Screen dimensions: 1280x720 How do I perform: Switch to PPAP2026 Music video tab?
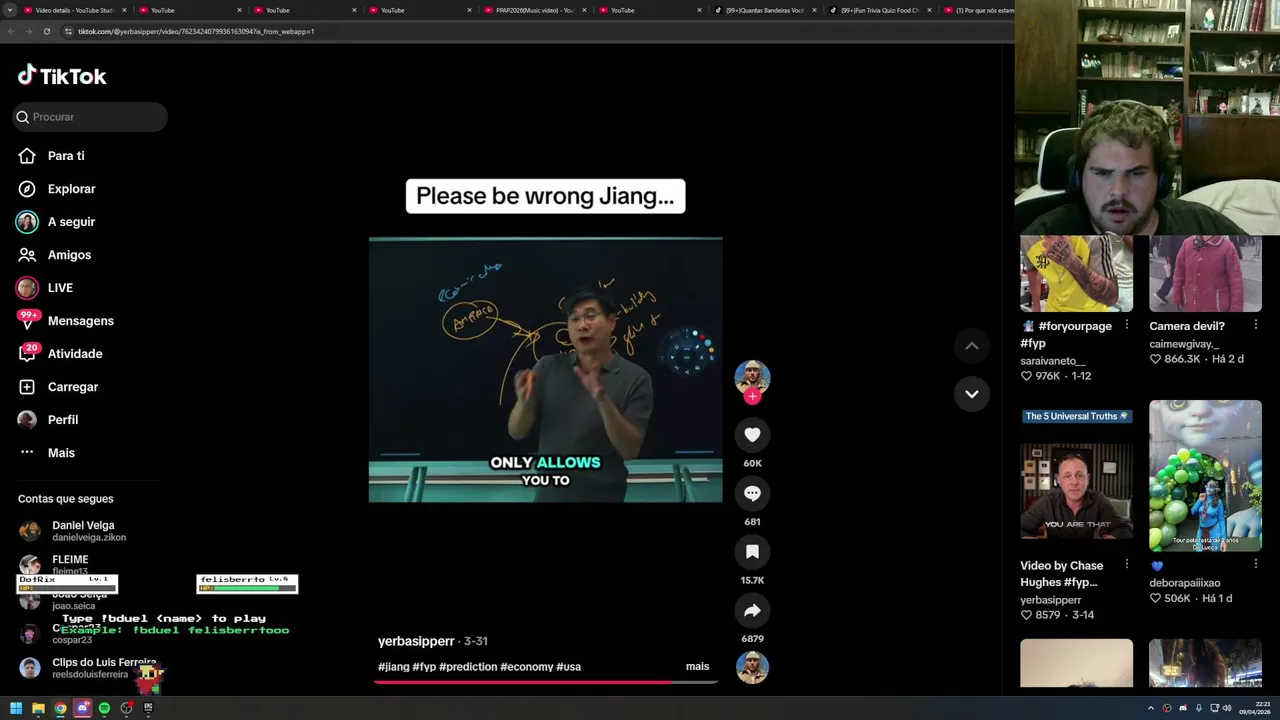[x=535, y=10]
